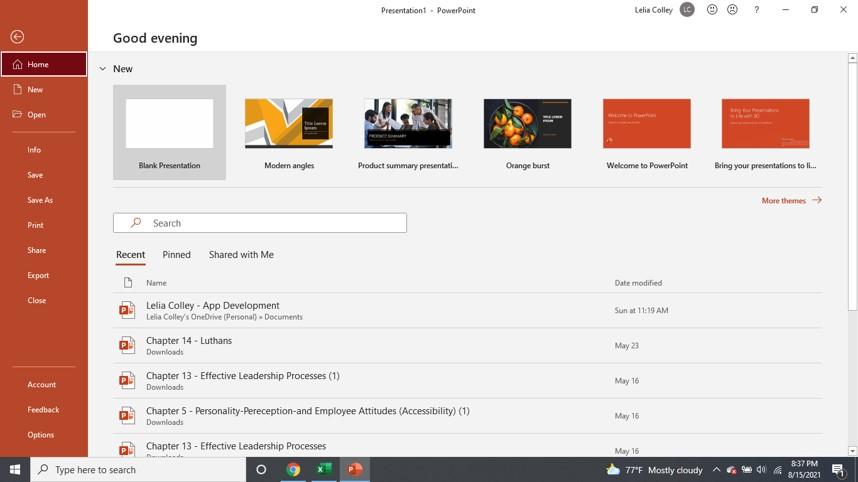Open Account settings in the sidebar

pos(44,385)
